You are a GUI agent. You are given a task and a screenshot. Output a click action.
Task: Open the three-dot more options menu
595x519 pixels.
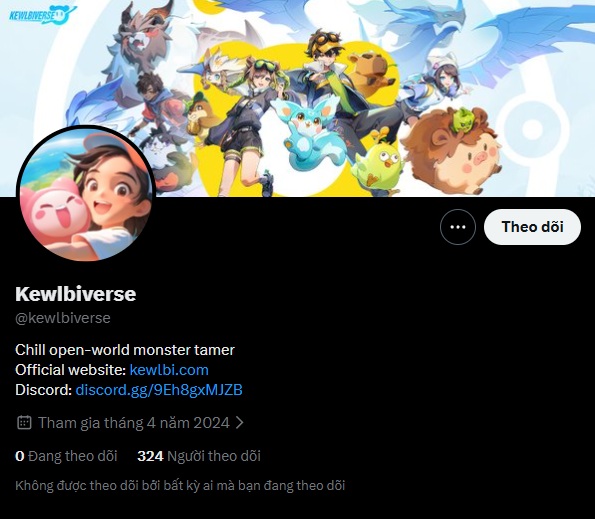click(458, 227)
